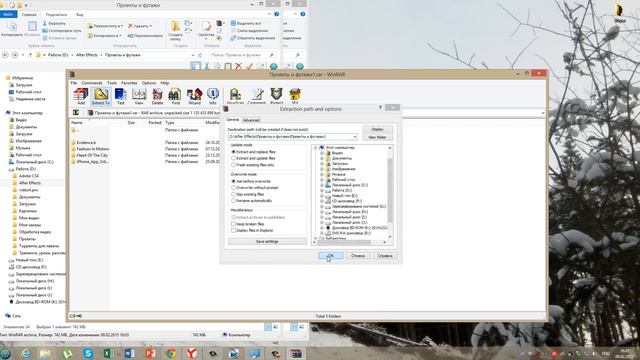Click the up-one-level icon beside the archive path
640x360 pixels.
tap(76, 113)
